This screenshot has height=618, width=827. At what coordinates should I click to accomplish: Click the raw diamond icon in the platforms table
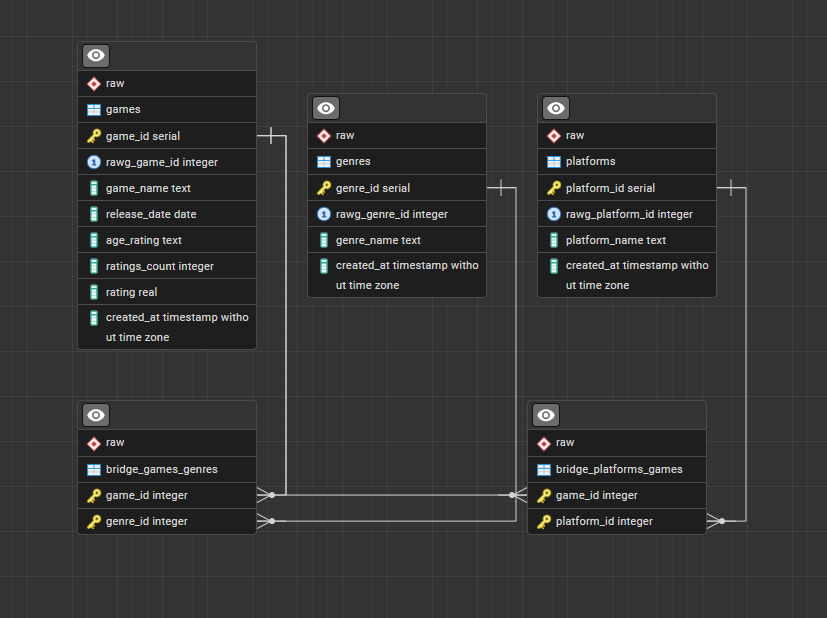click(x=554, y=135)
